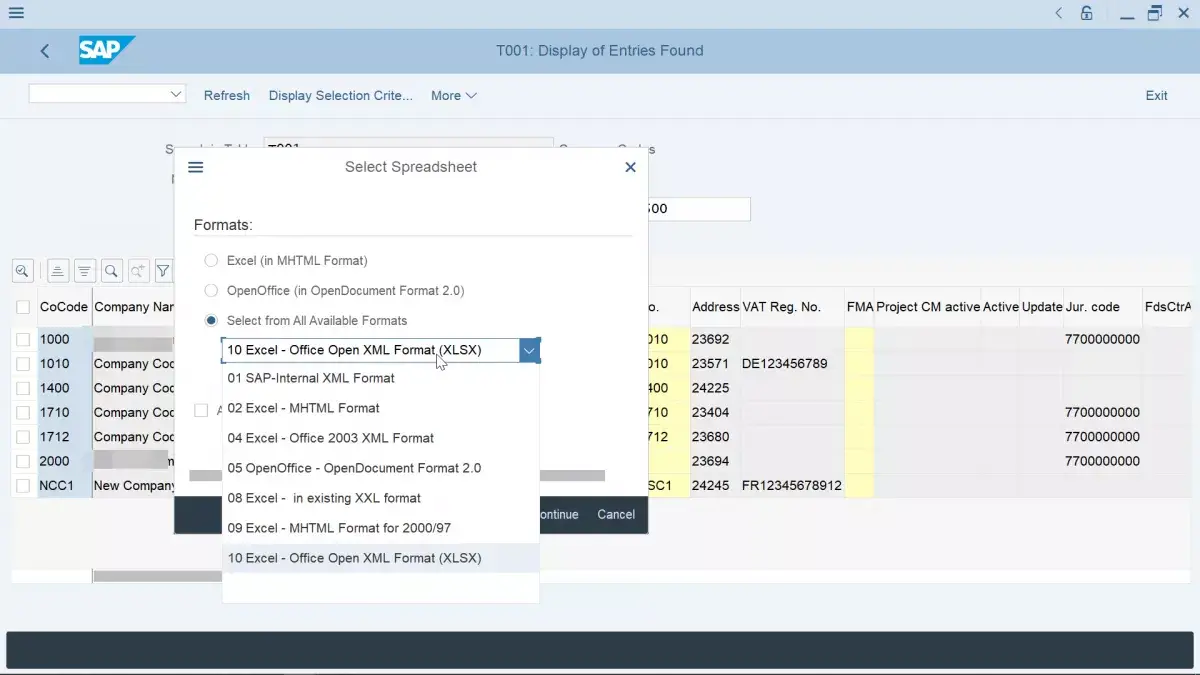Click the blue format combo box arrow

click(x=529, y=350)
